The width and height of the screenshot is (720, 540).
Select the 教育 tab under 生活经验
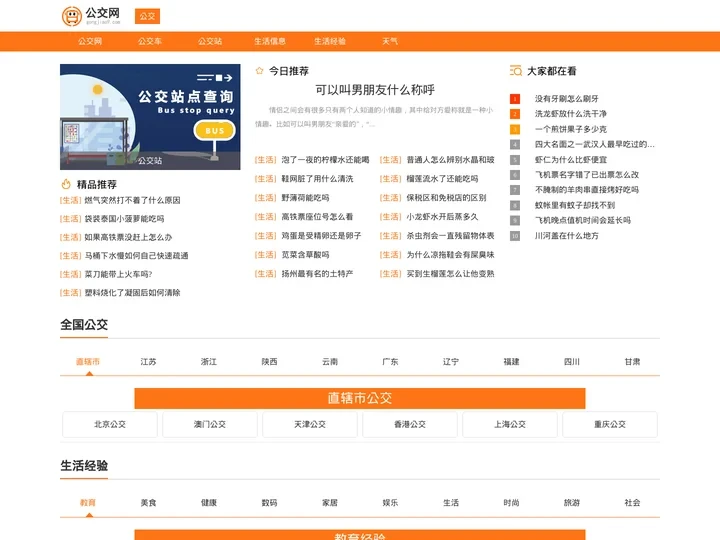[88, 503]
